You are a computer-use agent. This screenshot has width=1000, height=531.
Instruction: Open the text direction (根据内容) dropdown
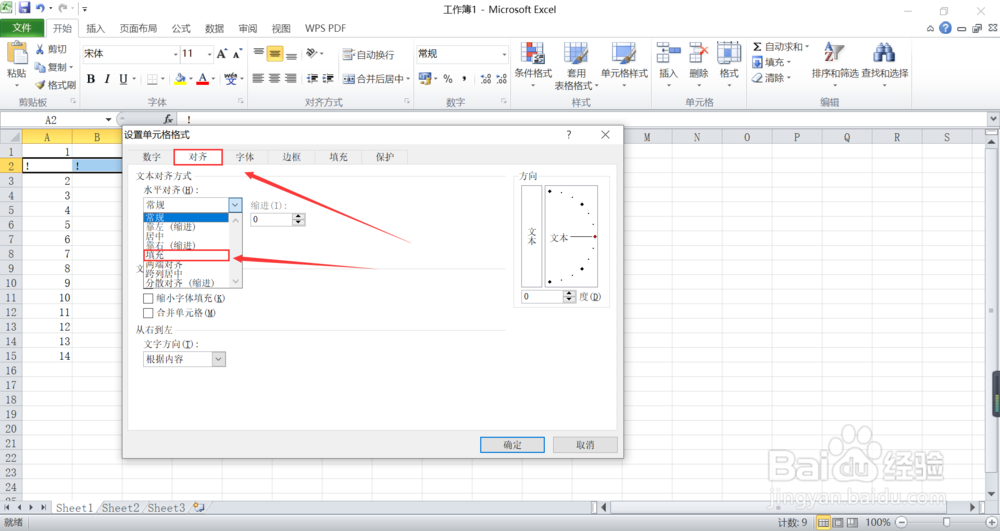tap(218, 360)
